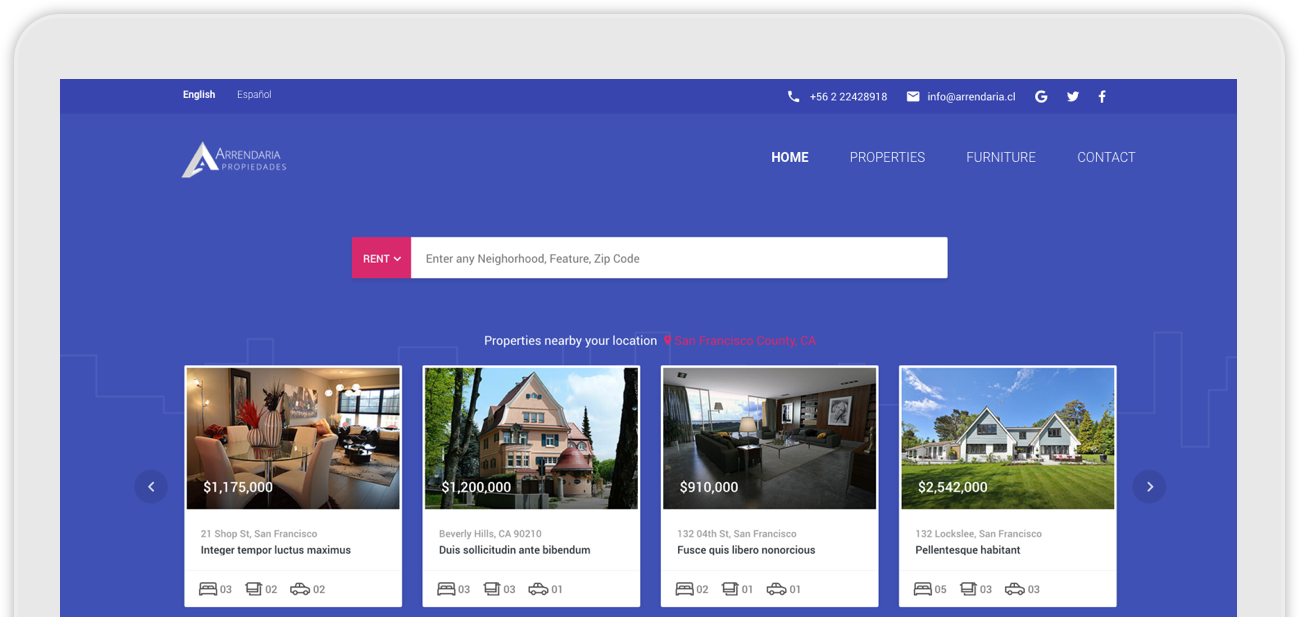Click the phone icon beside the number

click(794, 97)
